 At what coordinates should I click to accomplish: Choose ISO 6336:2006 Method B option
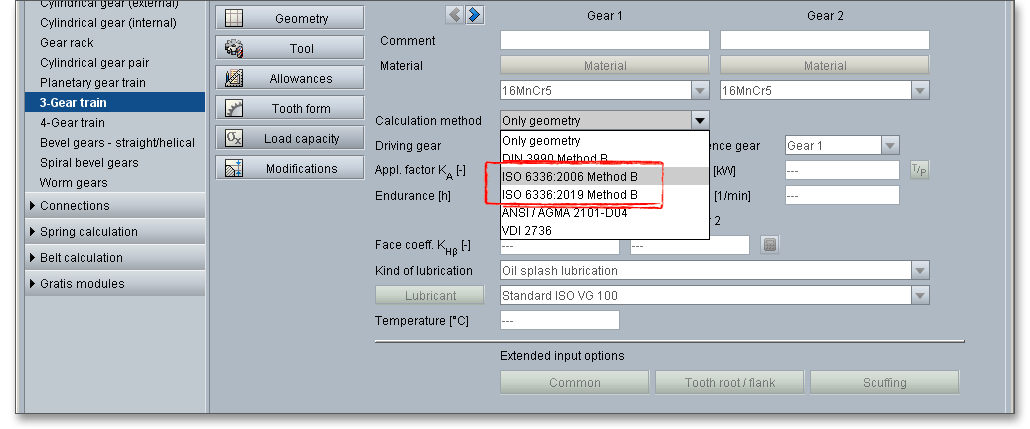(568, 176)
